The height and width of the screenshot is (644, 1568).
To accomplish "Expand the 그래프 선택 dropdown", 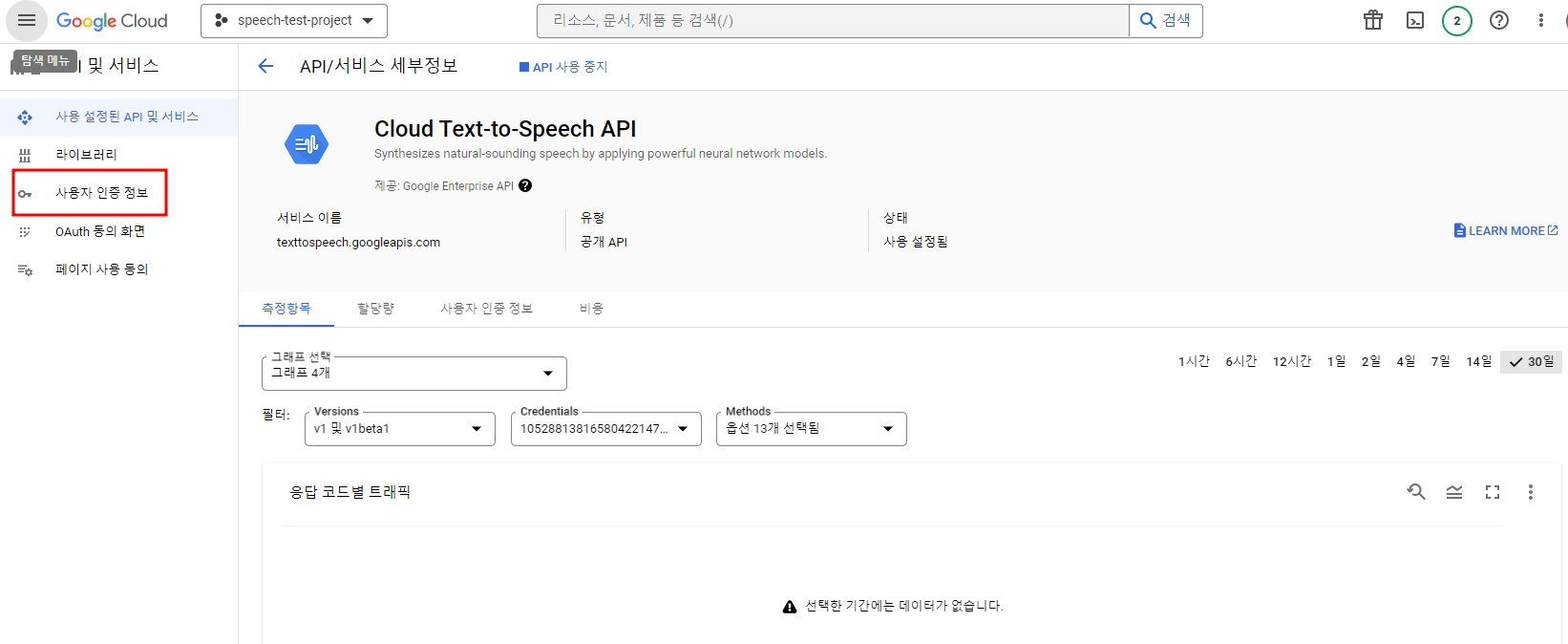I will click(x=414, y=374).
